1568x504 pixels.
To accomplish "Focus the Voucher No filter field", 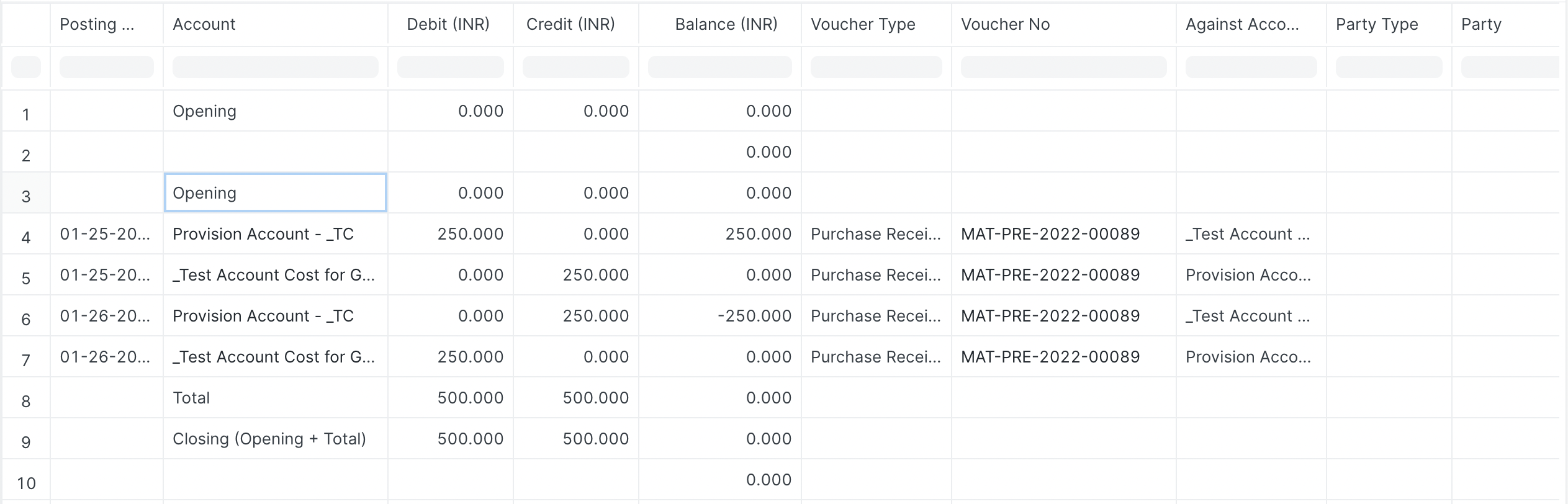I will click(1063, 67).
